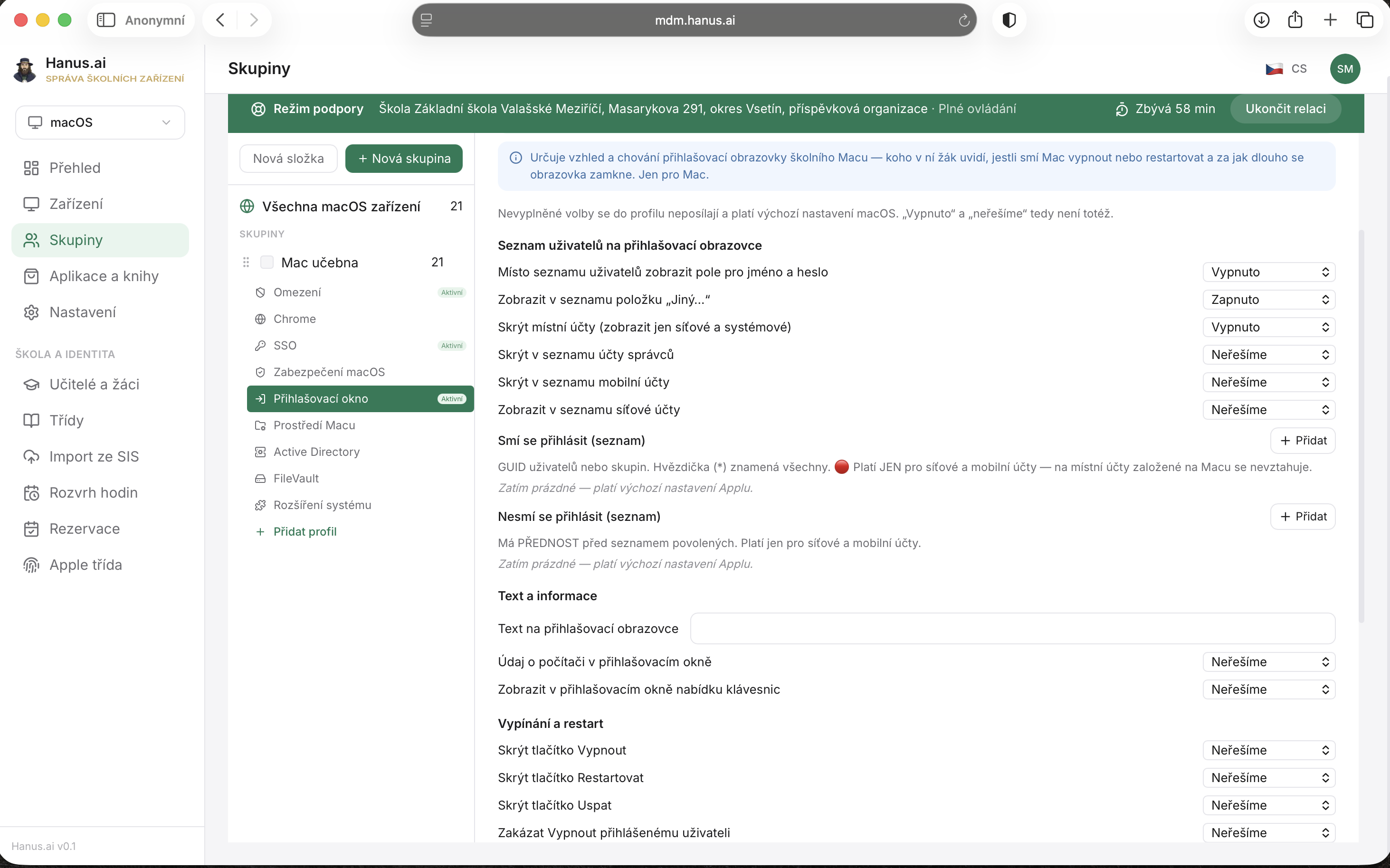Click the timer icon next to Zbývá 58 min
Viewport: 1390px width, 868px height.
[1122, 109]
